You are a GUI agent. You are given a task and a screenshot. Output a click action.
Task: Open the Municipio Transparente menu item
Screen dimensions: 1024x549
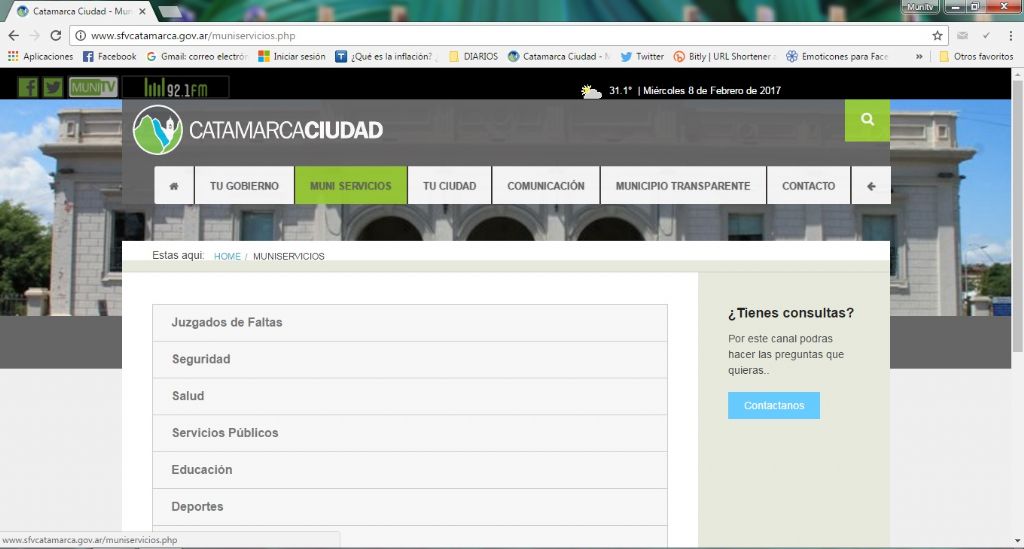(682, 186)
